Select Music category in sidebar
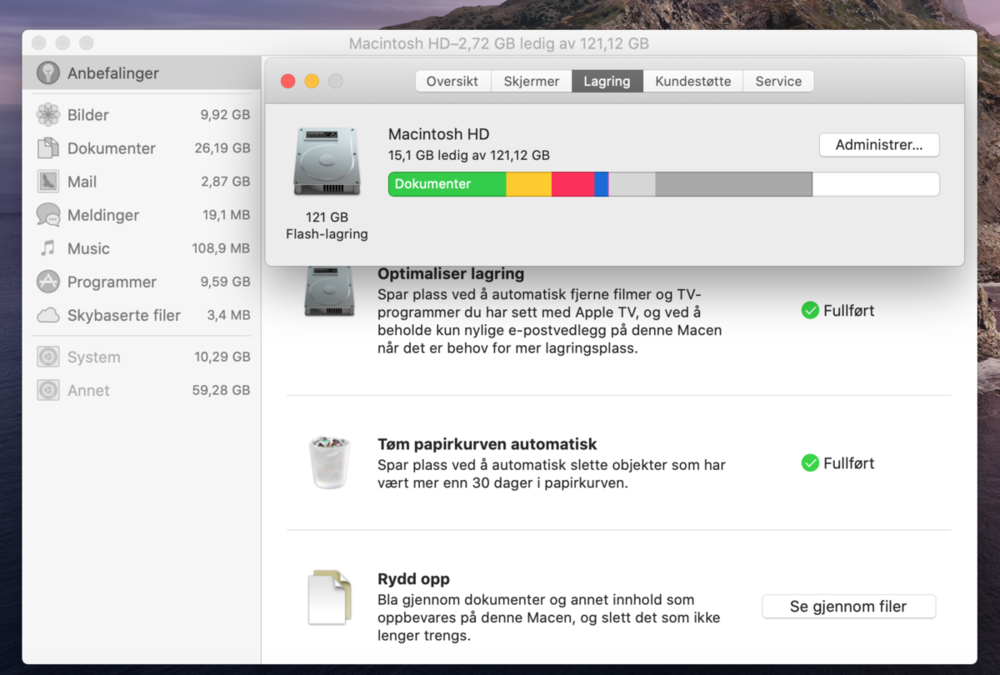 tap(143, 248)
